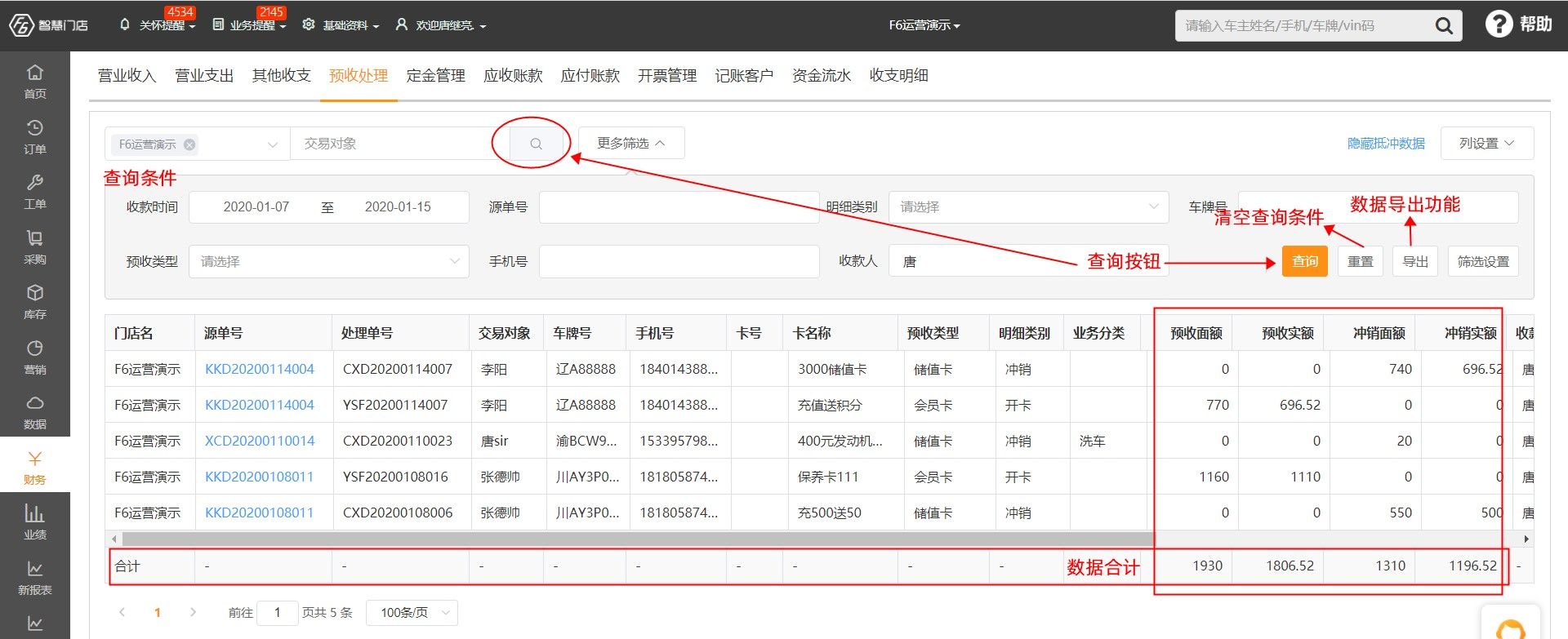Click 隐藏抵冲数据 link

click(1386, 144)
